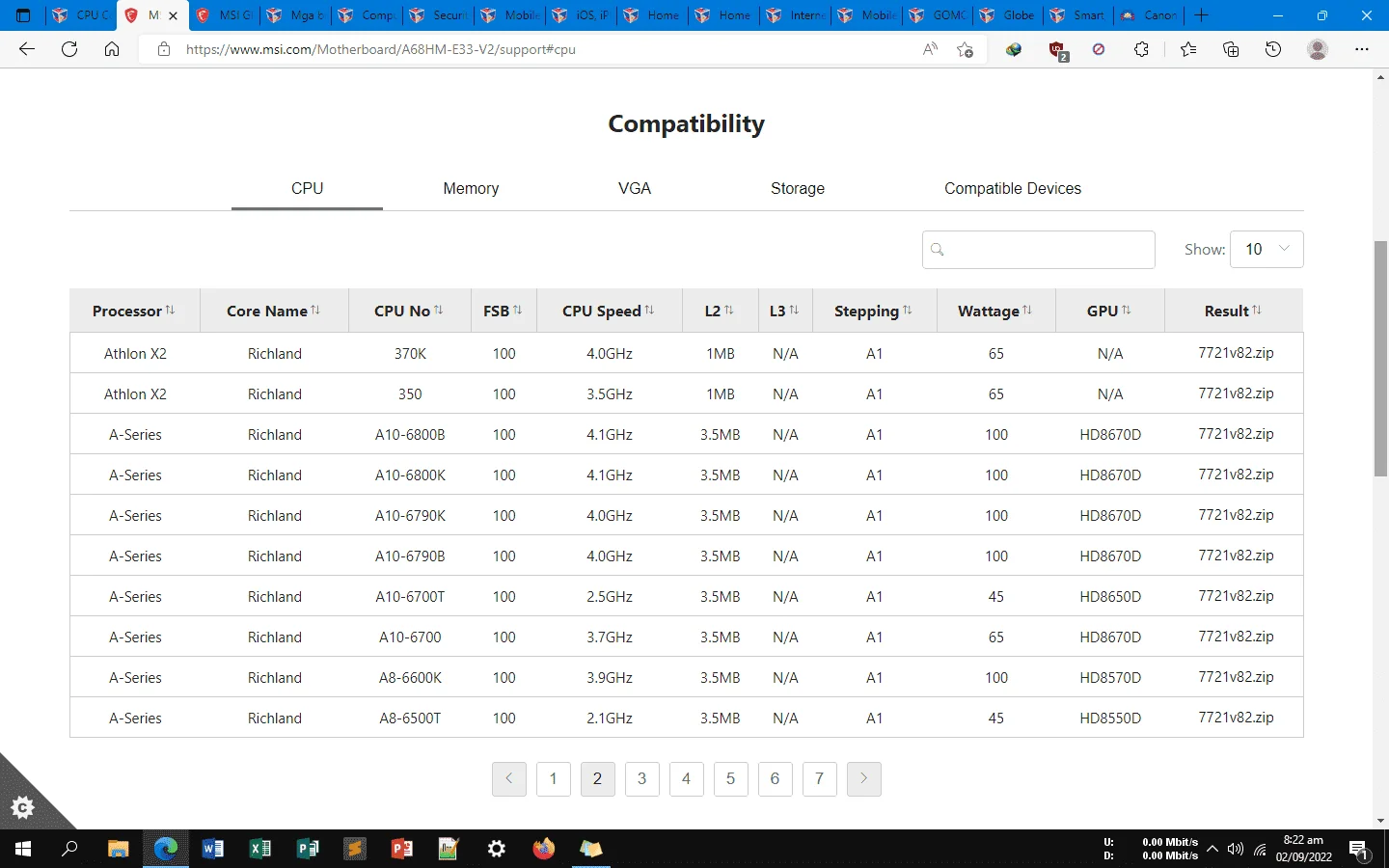The height and width of the screenshot is (868, 1389).
Task: Launch Excel from the taskbar
Action: (260, 849)
